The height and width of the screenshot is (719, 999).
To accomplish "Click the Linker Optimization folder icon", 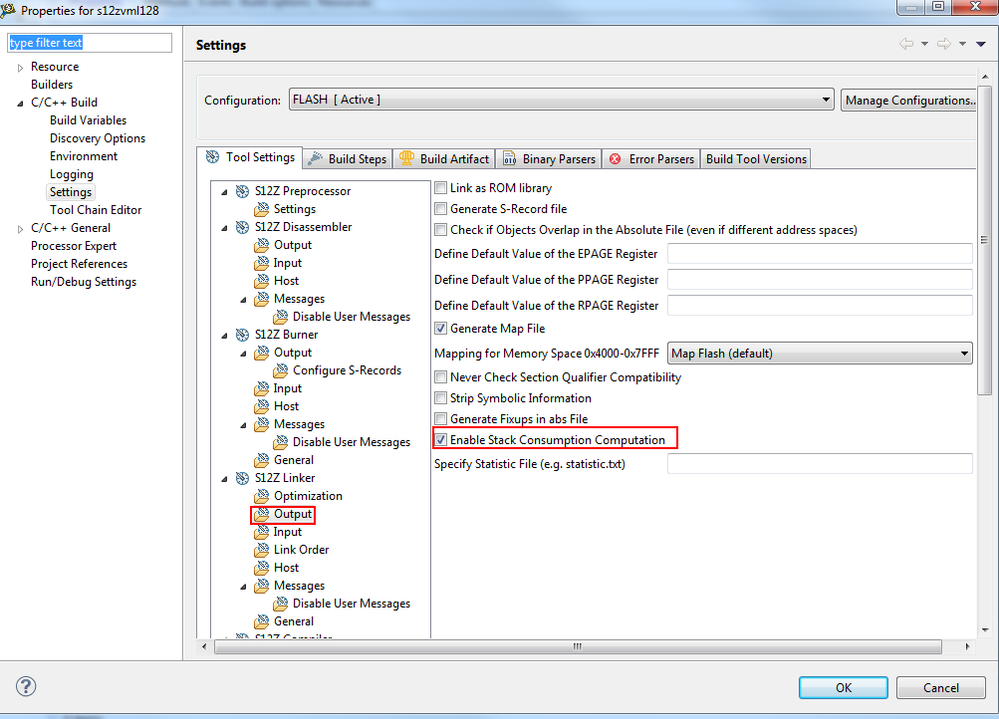I will coord(261,496).
